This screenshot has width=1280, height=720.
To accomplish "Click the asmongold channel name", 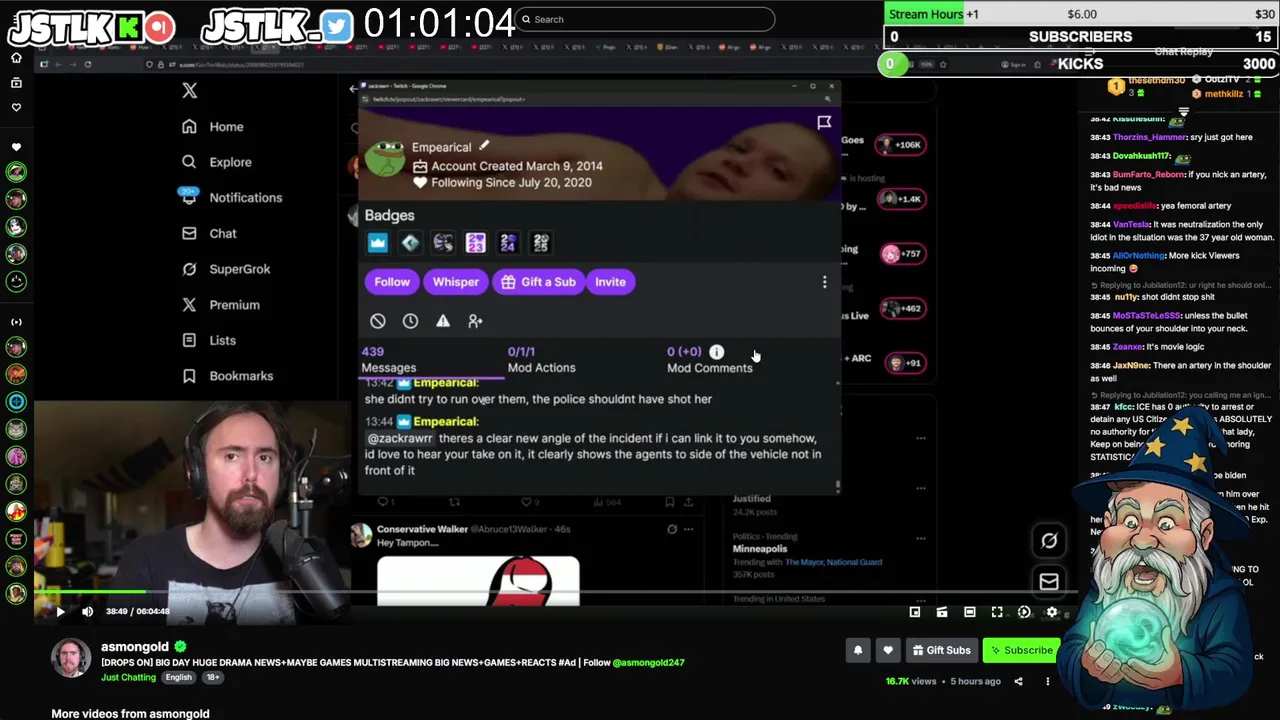I will 135,647.
